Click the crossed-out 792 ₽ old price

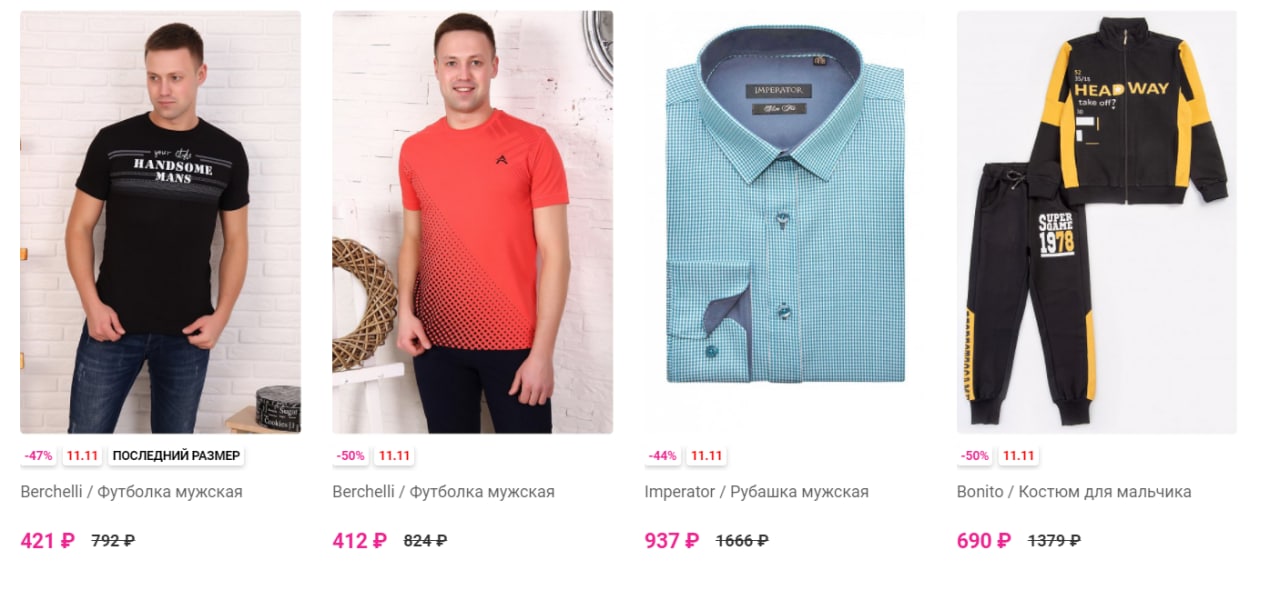click(x=113, y=541)
